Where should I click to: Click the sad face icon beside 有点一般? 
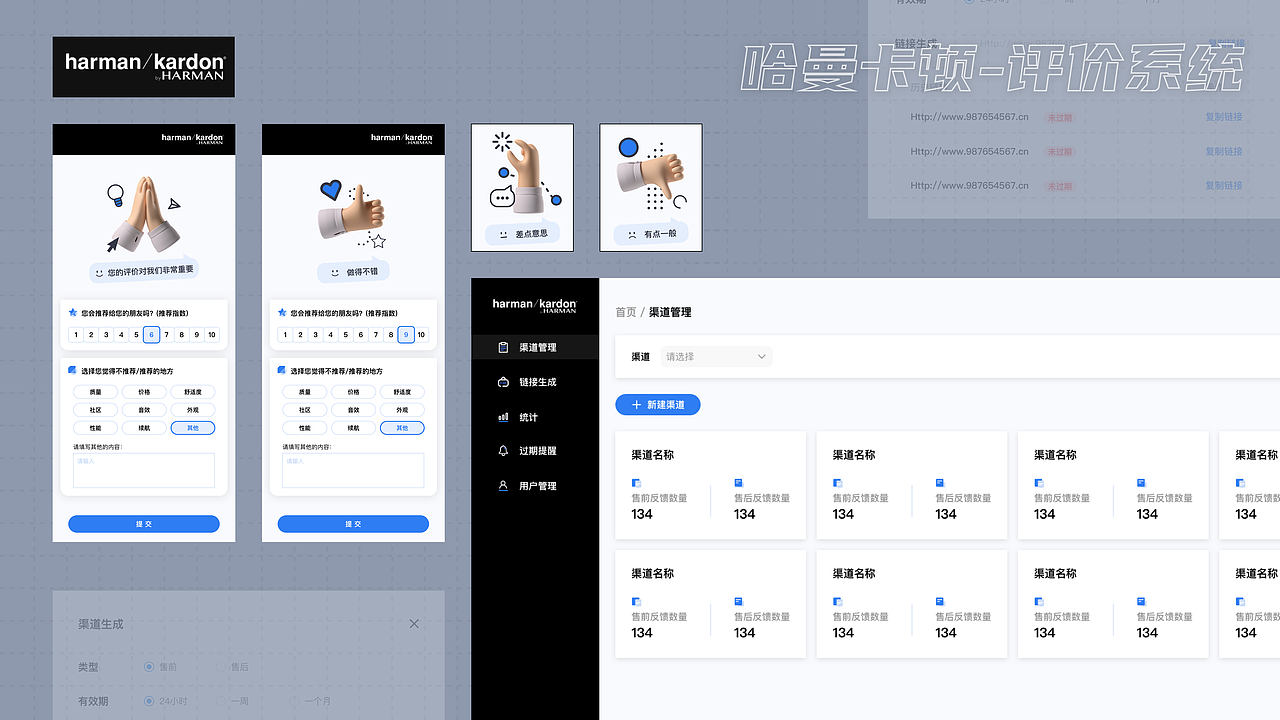point(632,234)
